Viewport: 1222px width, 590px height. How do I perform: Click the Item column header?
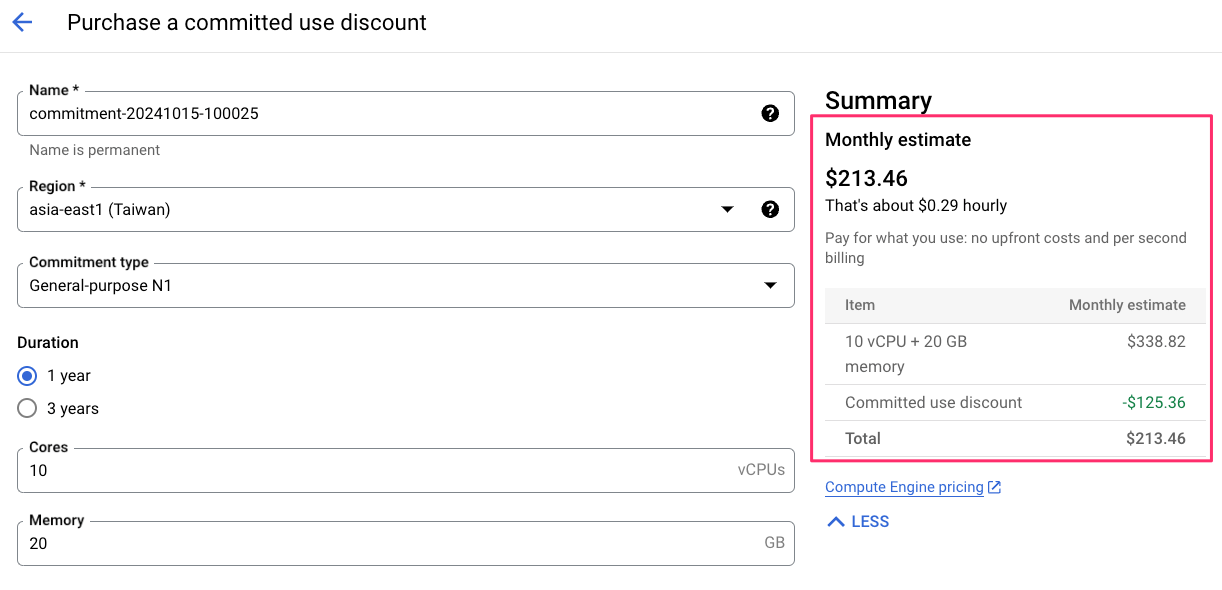[x=860, y=305]
